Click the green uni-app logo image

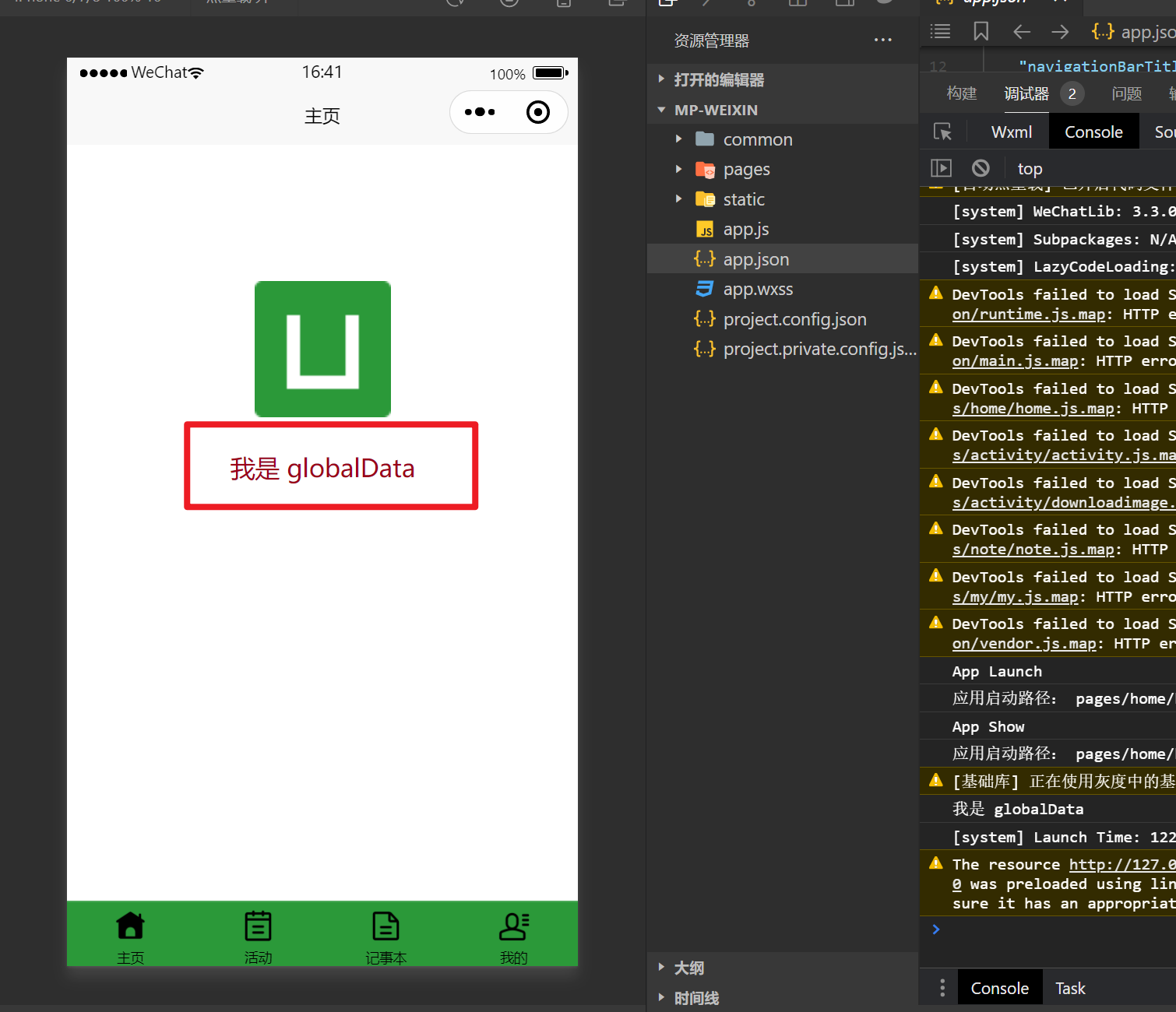pyautogui.click(x=322, y=349)
